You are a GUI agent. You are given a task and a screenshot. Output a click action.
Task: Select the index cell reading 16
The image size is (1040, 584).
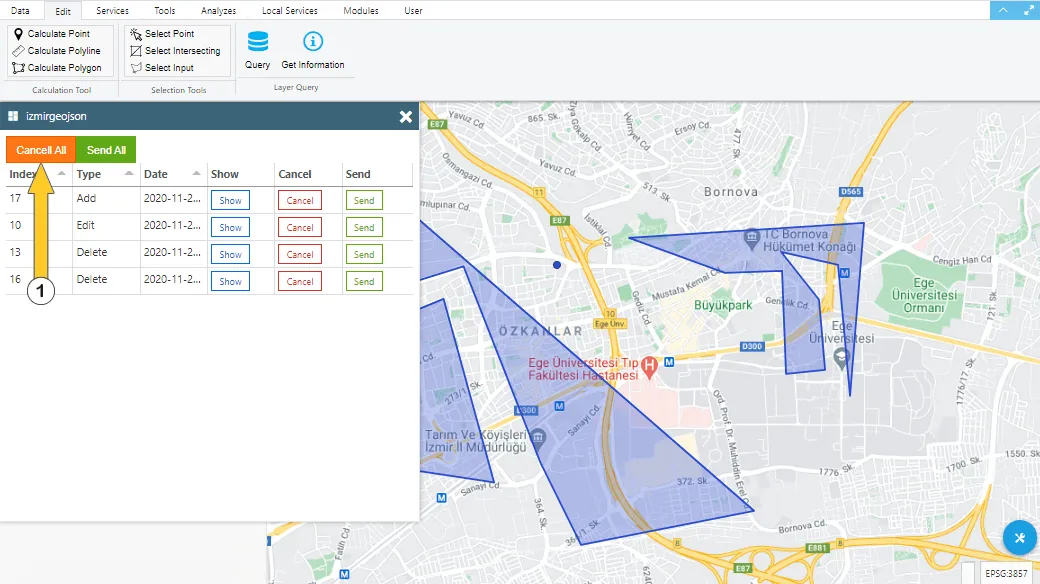click(x=15, y=279)
